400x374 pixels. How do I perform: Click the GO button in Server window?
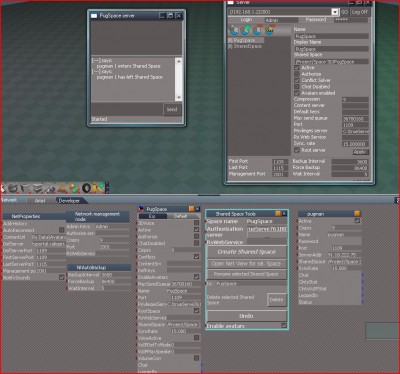345,12
